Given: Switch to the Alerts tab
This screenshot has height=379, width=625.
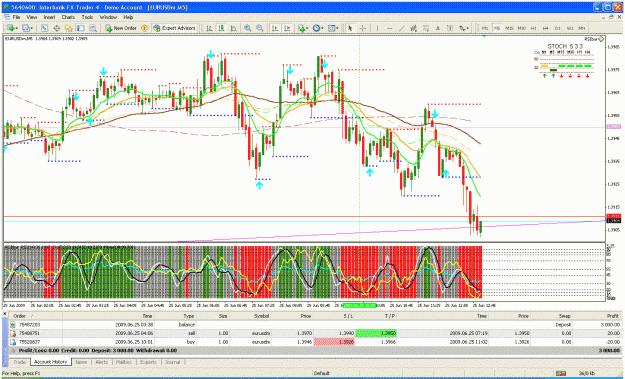Looking at the screenshot, I should pyautogui.click(x=102, y=362).
